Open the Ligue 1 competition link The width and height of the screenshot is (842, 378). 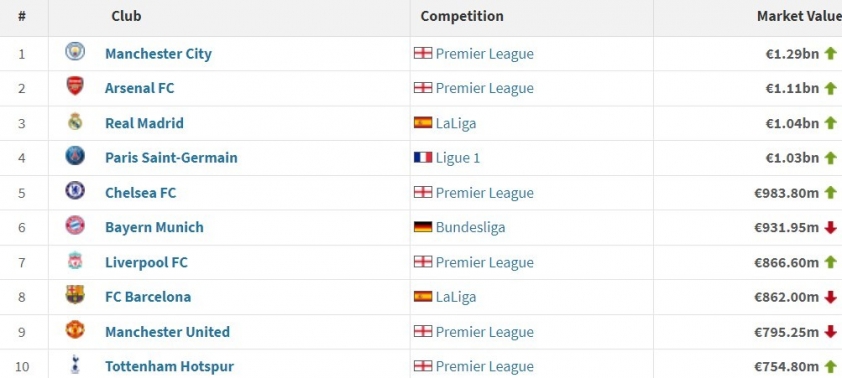(x=458, y=158)
